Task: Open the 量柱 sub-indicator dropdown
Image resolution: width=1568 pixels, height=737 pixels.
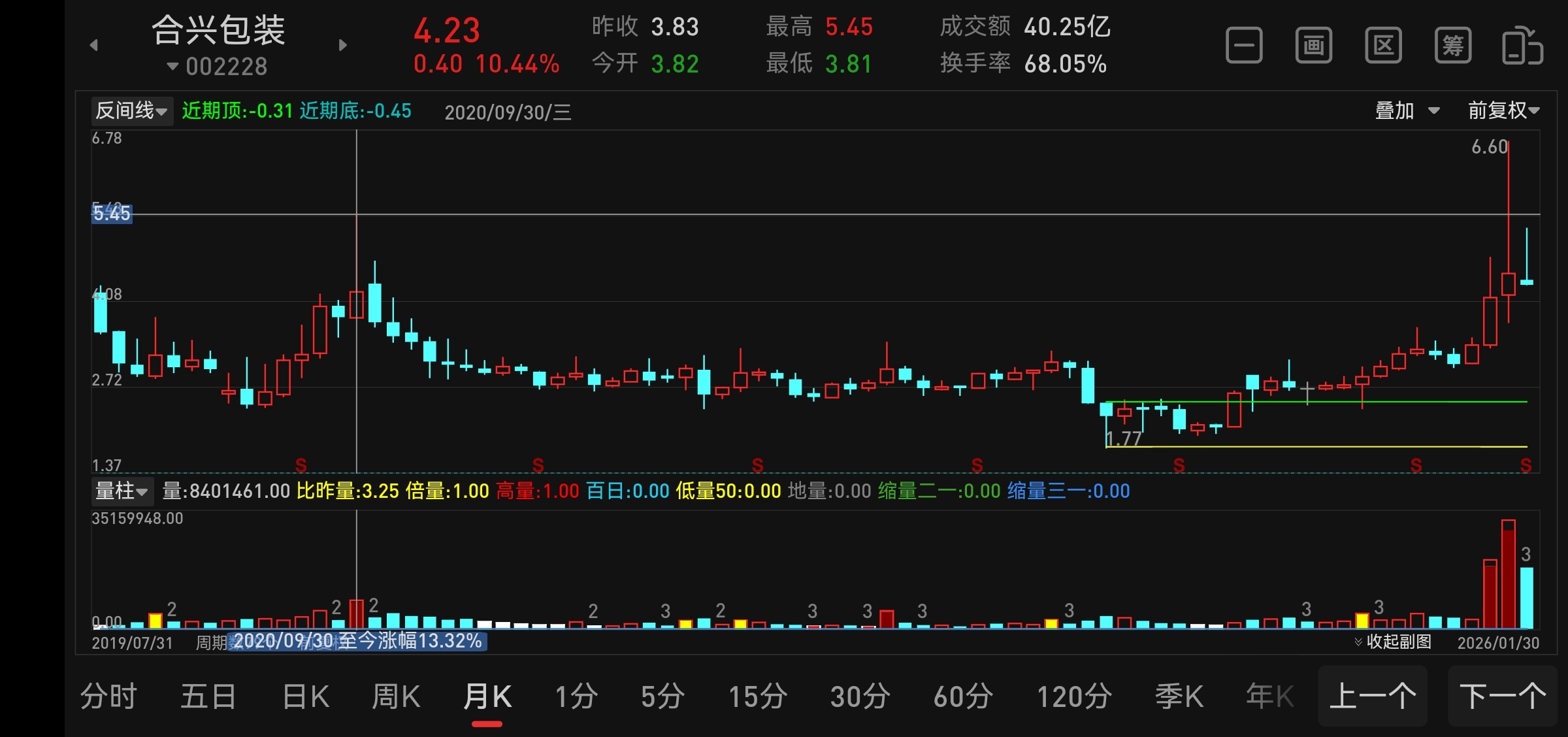Action: 122,491
